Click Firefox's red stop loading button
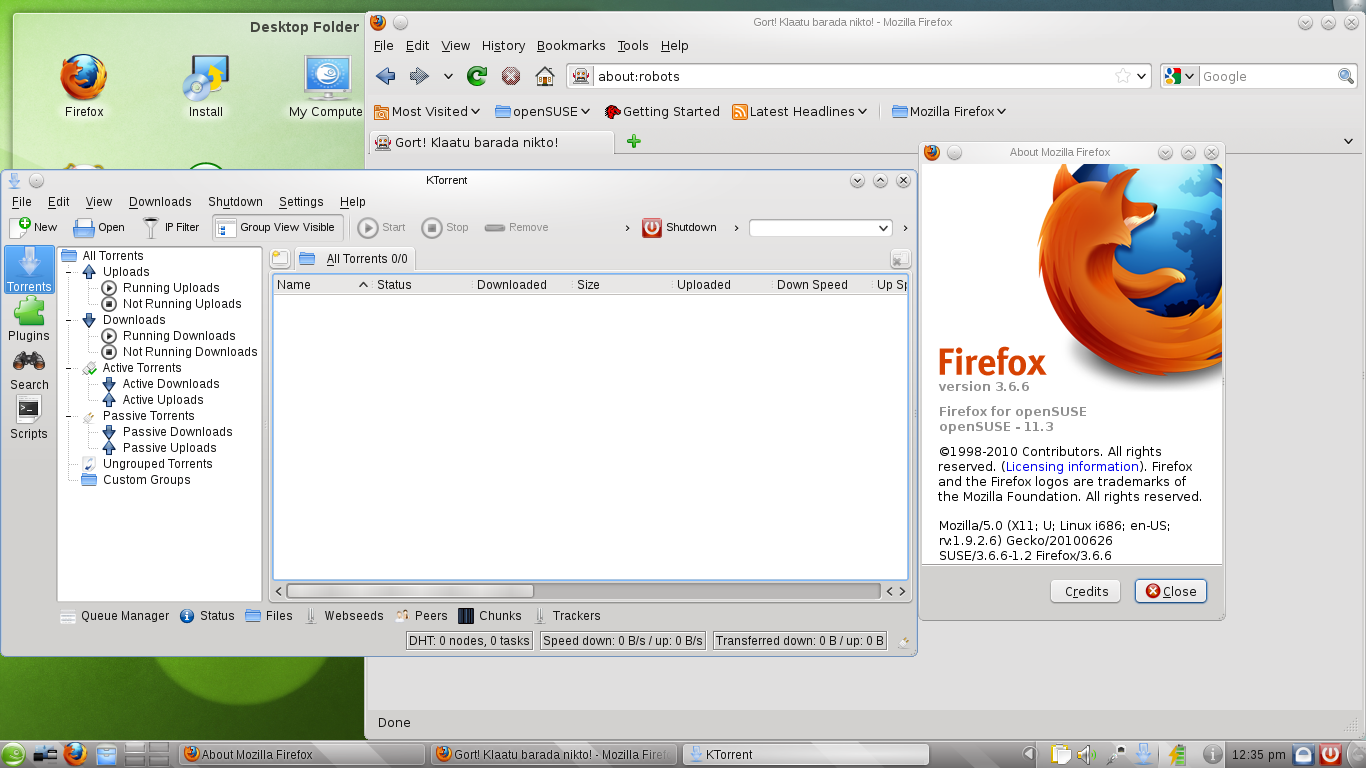The width and height of the screenshot is (1366, 768). (x=511, y=76)
